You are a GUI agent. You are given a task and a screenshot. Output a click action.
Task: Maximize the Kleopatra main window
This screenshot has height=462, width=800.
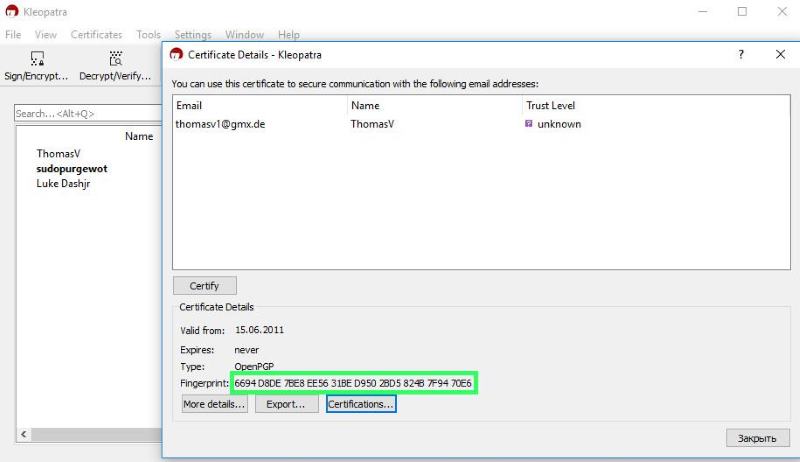coord(742,11)
